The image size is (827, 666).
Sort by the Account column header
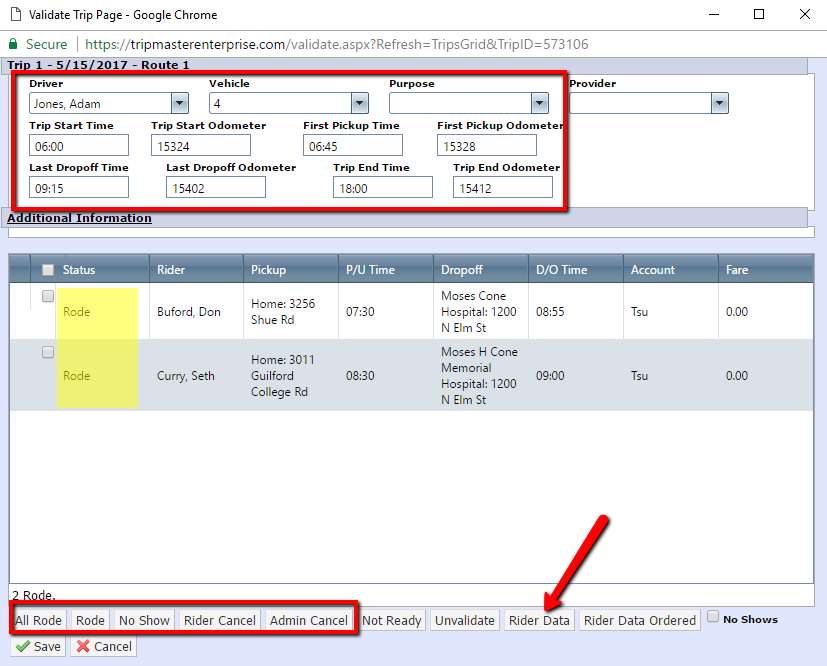653,270
